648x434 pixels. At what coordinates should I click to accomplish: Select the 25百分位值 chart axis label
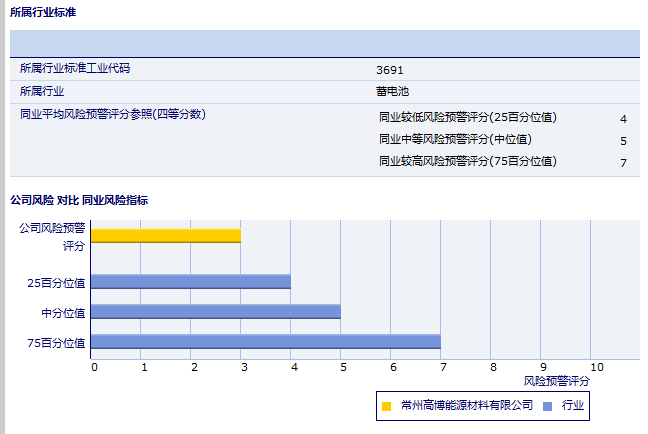tap(56, 283)
